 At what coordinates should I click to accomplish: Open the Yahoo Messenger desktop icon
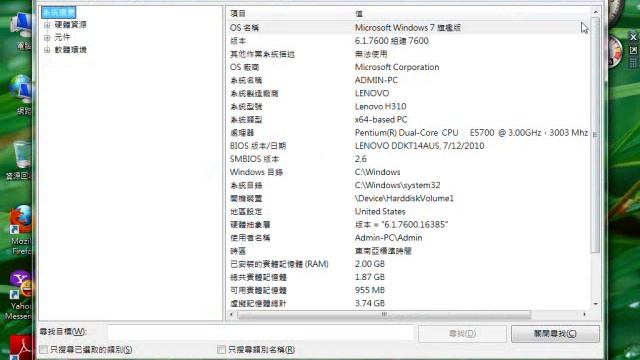click(20, 295)
